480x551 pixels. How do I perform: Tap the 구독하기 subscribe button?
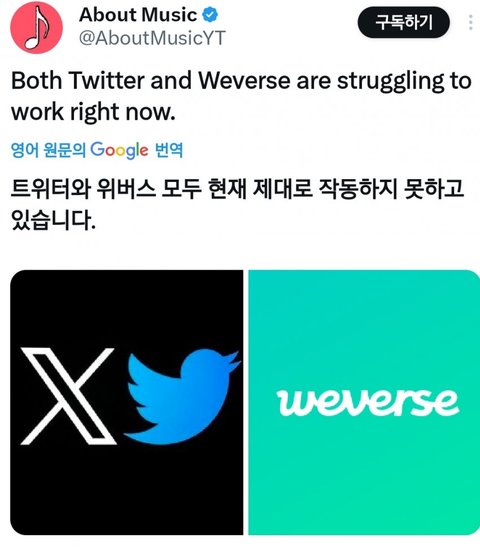[x=404, y=22]
